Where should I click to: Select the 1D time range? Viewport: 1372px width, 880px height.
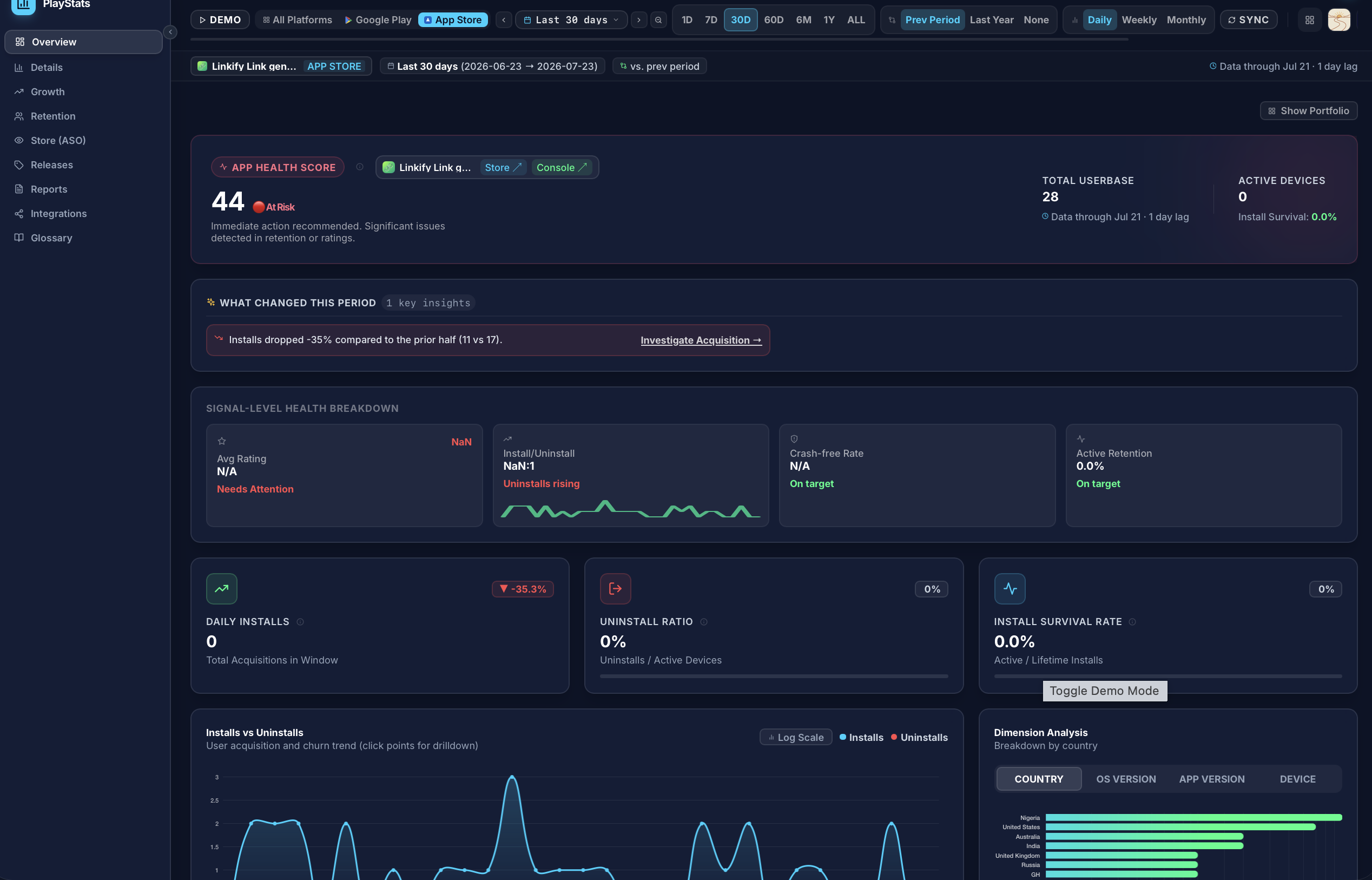click(687, 19)
